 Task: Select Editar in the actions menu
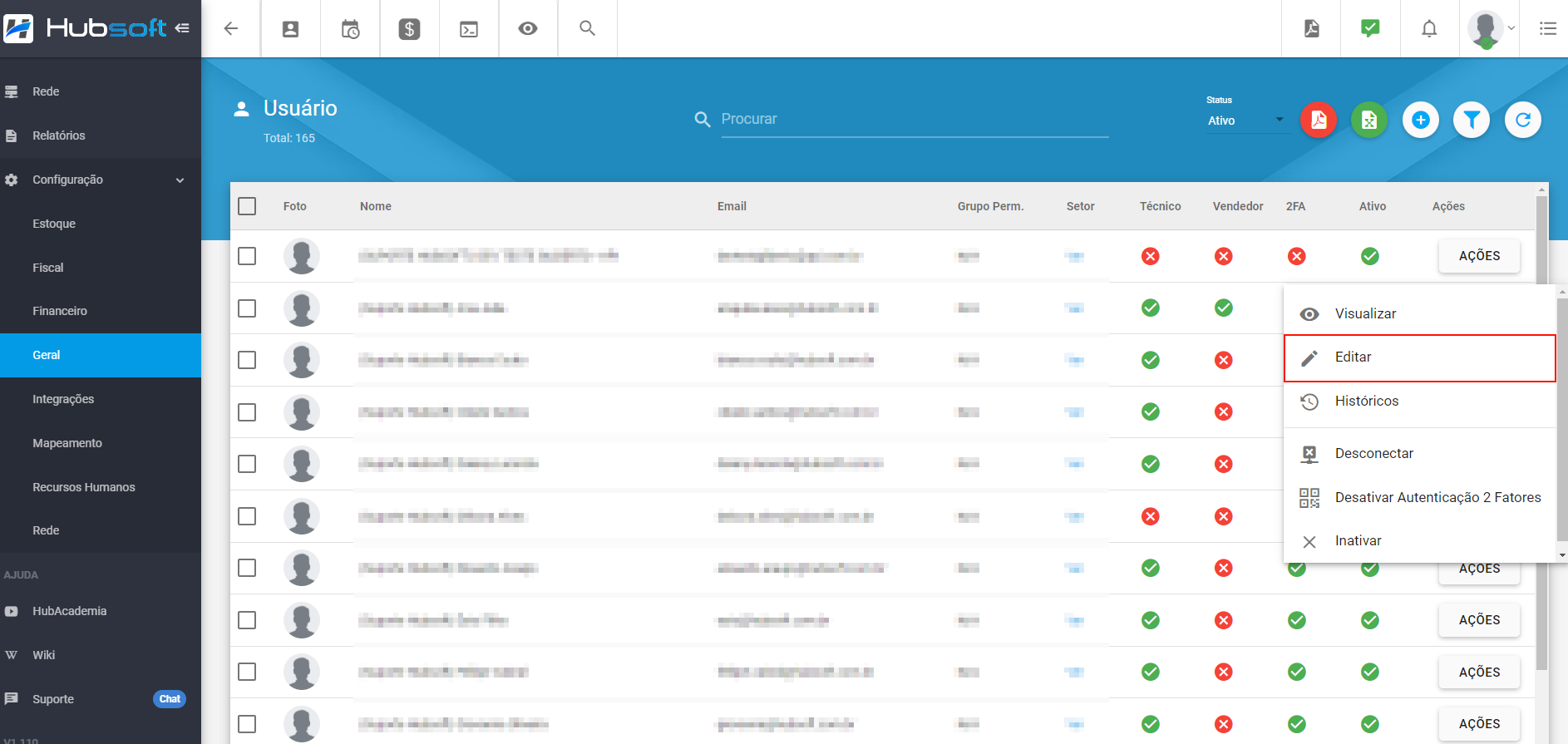pos(1419,358)
